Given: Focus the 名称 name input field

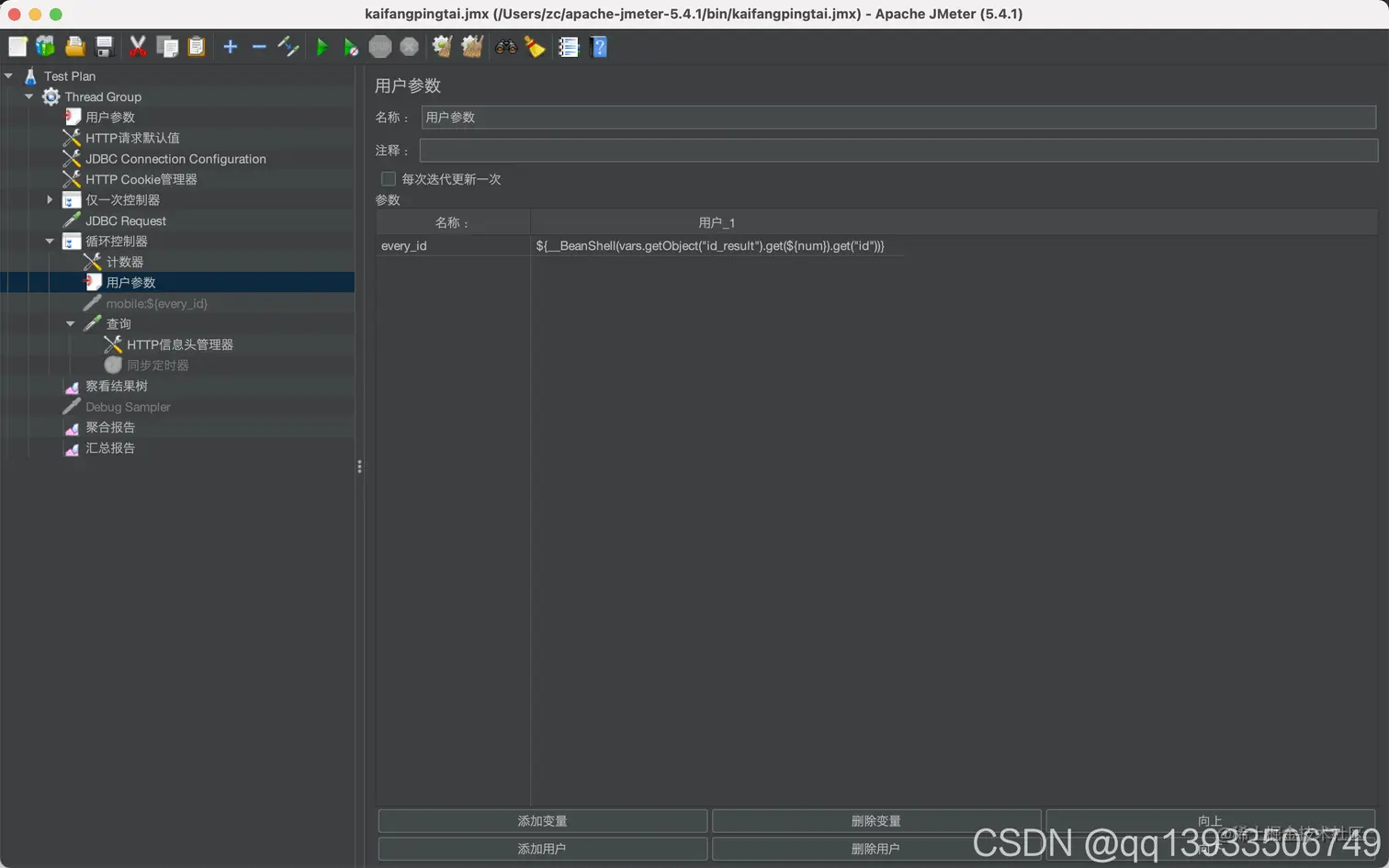Looking at the screenshot, I should 898,117.
